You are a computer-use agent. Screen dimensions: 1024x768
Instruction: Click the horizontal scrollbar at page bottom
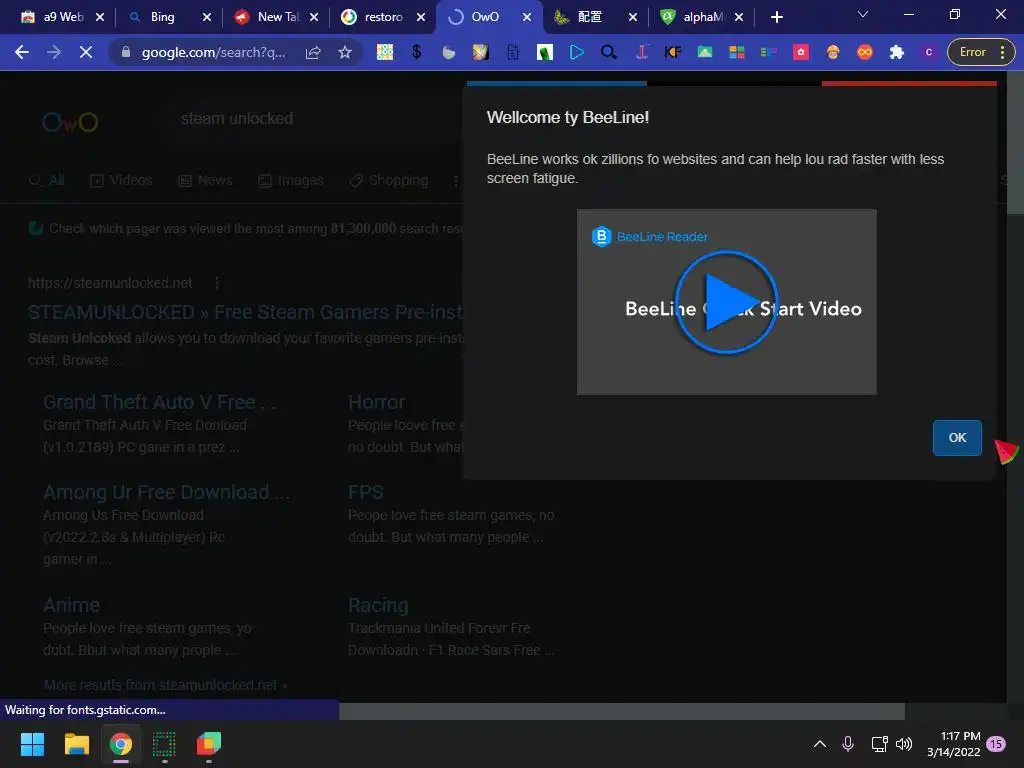pyautogui.click(x=622, y=711)
